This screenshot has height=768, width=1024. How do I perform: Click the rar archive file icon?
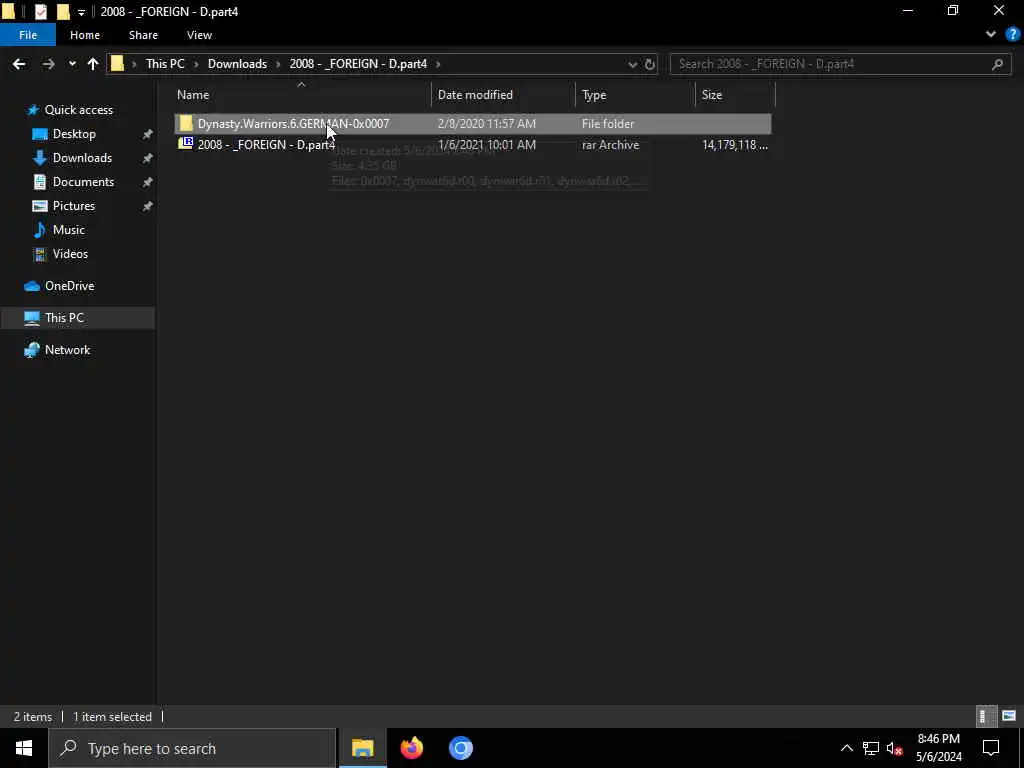tap(185, 143)
